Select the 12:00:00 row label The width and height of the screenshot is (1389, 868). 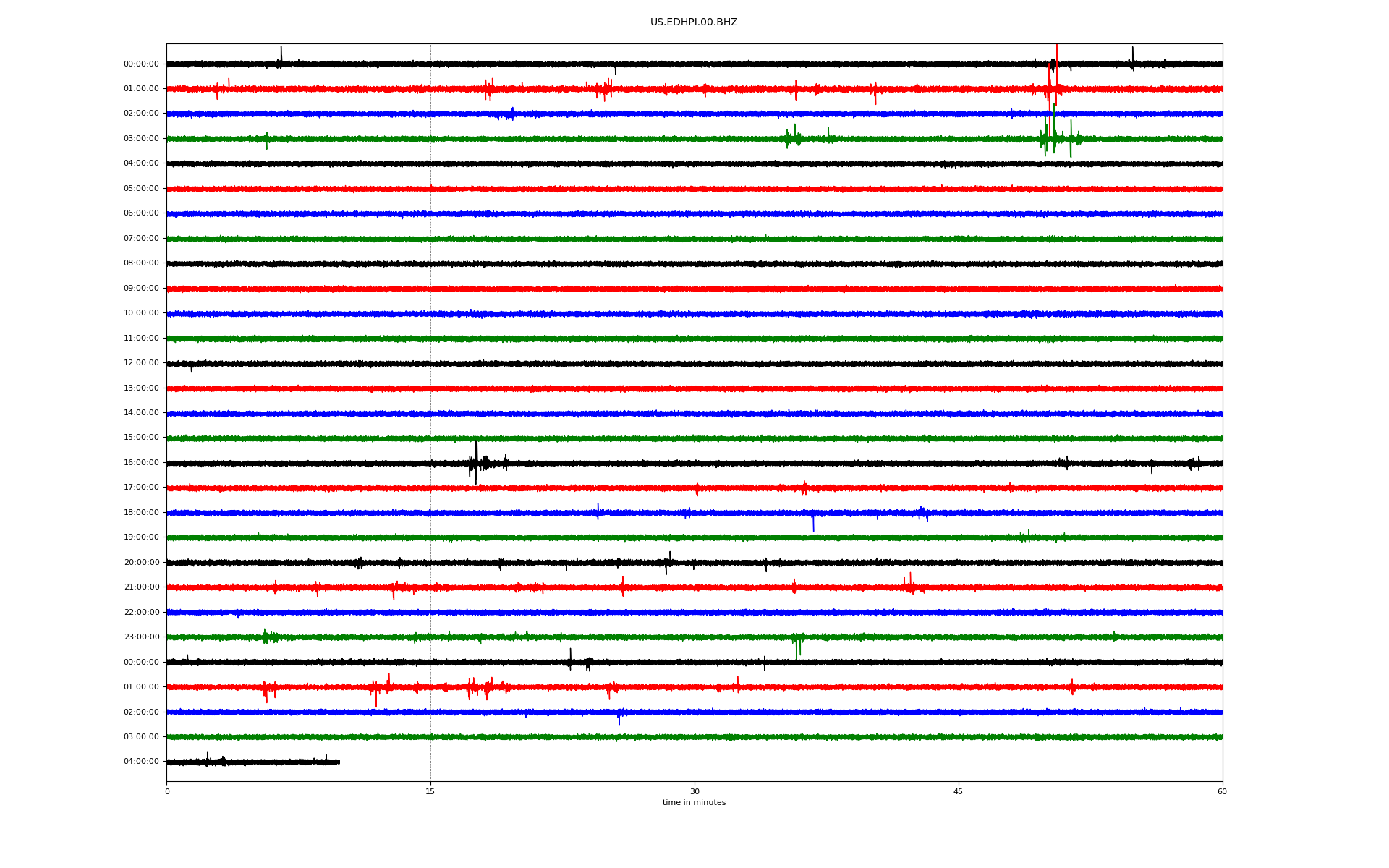(141, 363)
